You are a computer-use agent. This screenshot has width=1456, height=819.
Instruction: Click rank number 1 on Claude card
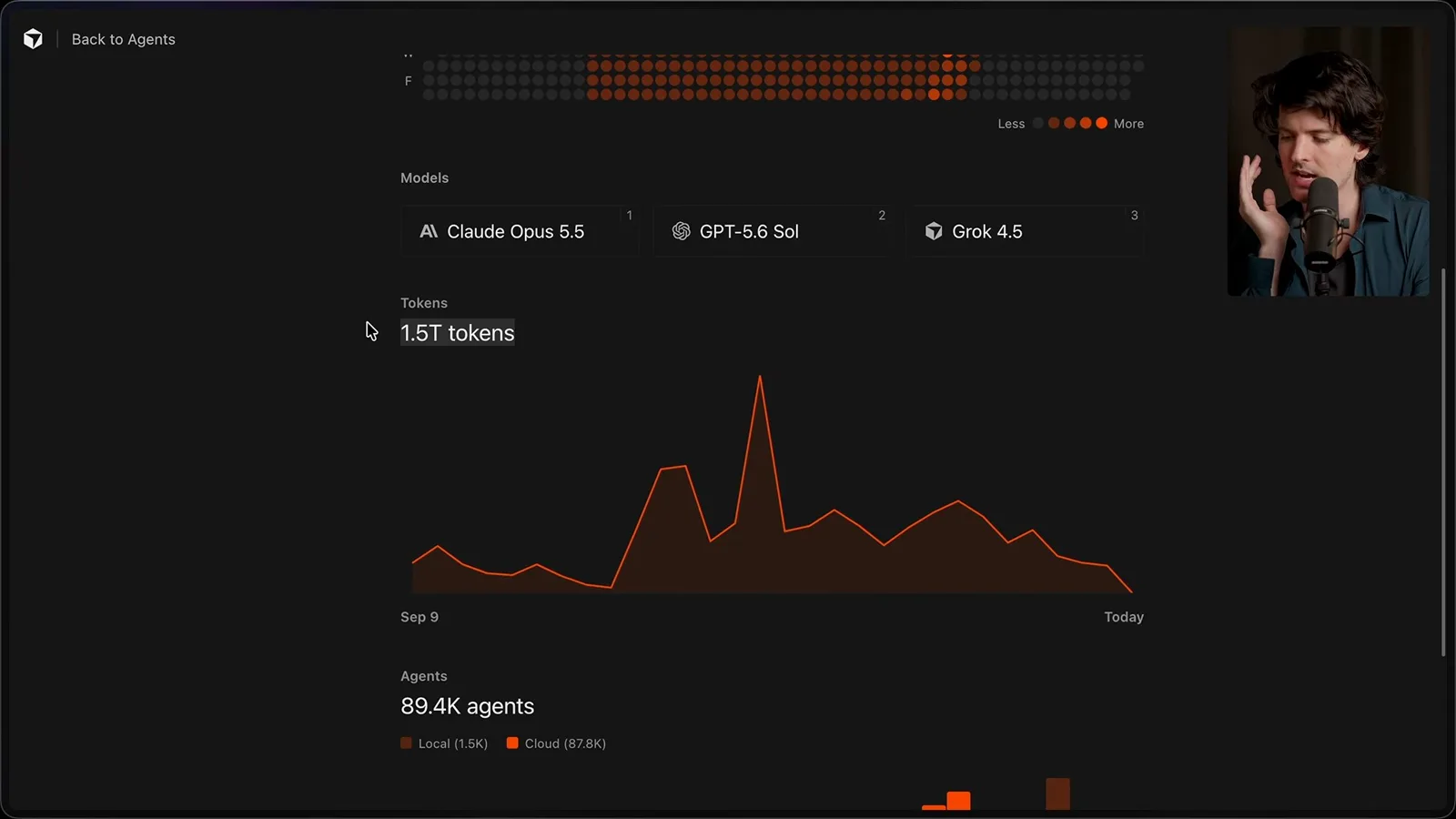coord(629,216)
